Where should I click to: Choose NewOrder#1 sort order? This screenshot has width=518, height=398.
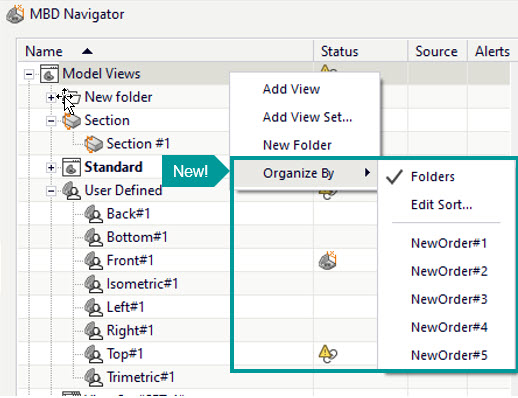tap(449, 243)
